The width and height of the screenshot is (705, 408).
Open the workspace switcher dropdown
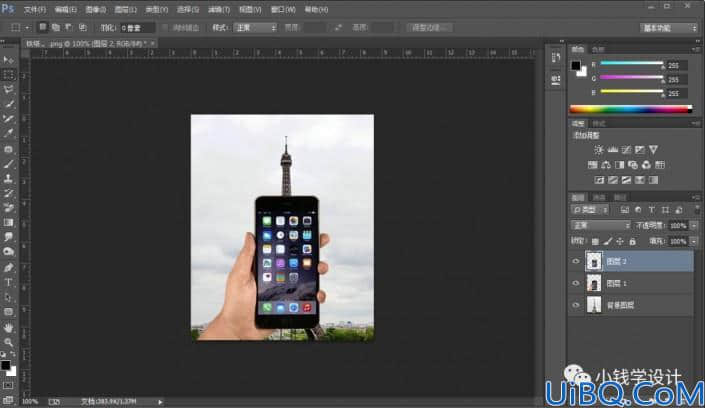coord(668,28)
